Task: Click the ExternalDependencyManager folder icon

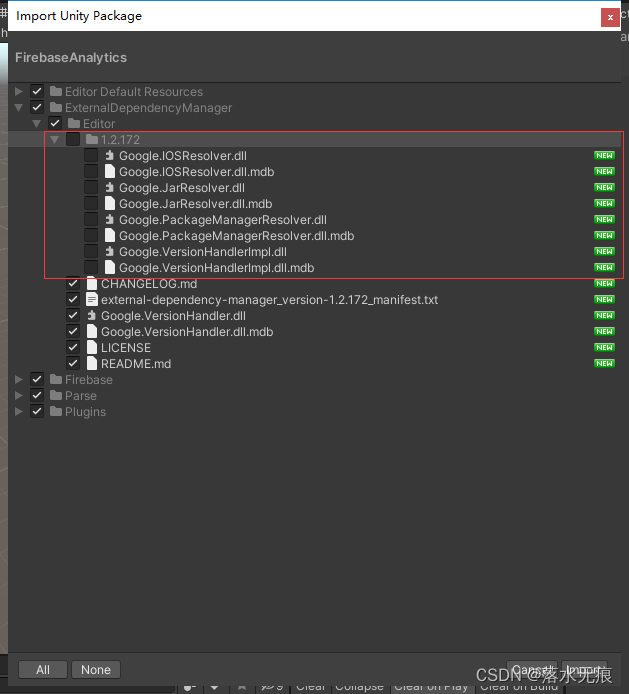Action: coord(56,108)
